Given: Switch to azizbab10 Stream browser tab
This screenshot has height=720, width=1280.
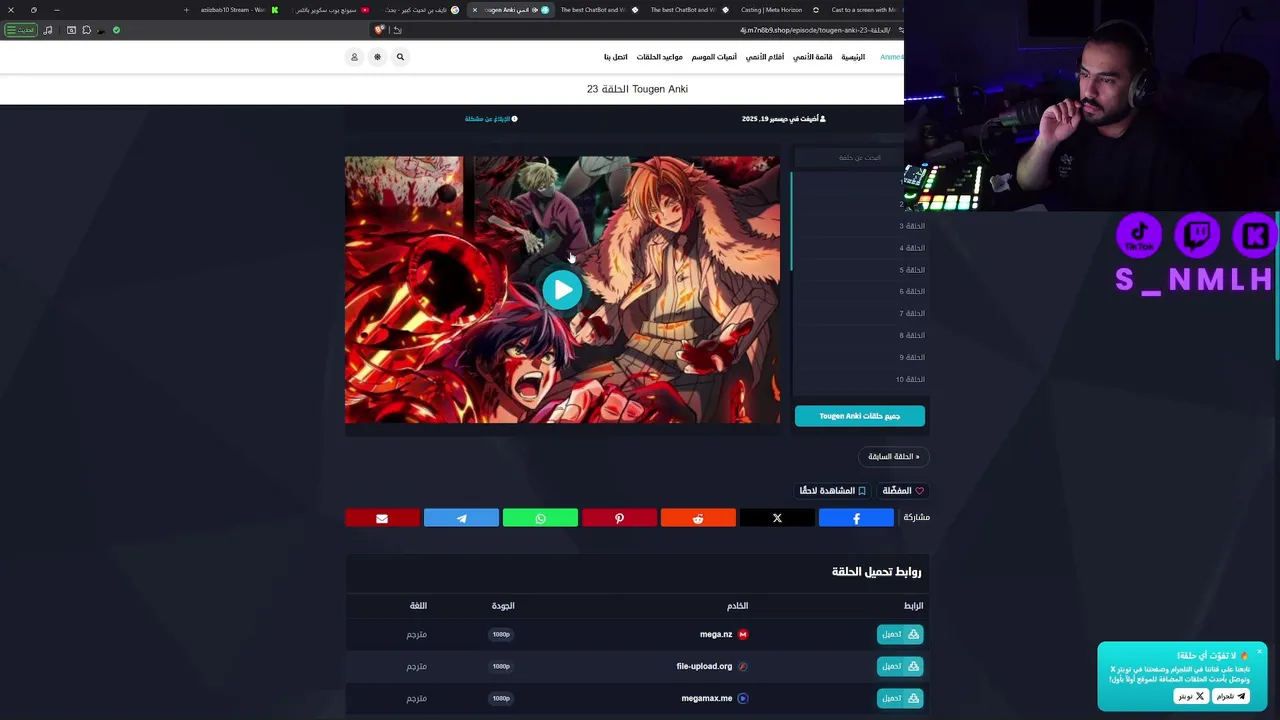Looking at the screenshot, I should click(x=238, y=10).
